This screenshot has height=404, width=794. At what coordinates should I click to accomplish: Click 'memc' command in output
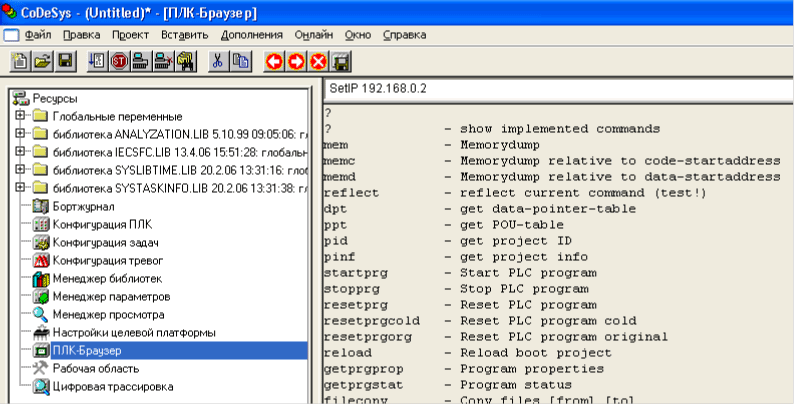pyautogui.click(x=340, y=161)
